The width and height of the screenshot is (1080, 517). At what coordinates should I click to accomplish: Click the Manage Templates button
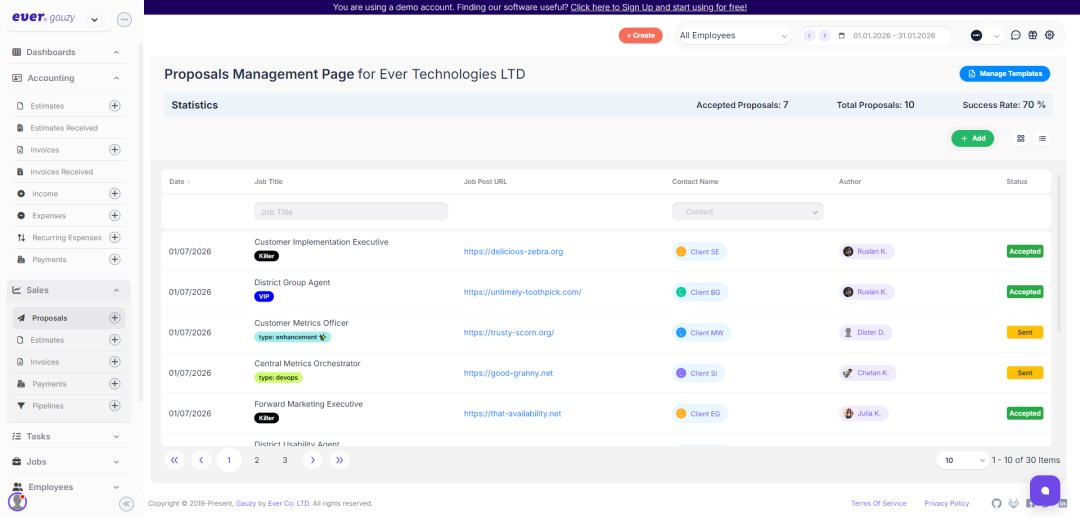coord(1005,73)
